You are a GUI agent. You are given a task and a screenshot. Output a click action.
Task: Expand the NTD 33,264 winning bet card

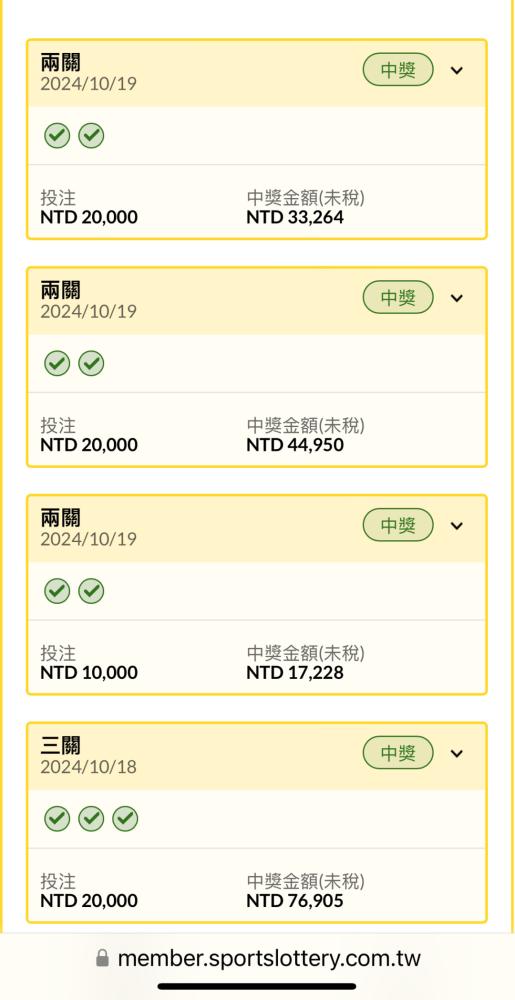point(456,70)
